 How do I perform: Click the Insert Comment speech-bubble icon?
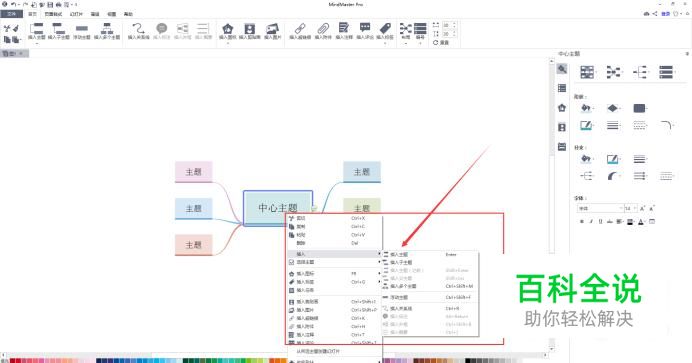point(365,29)
